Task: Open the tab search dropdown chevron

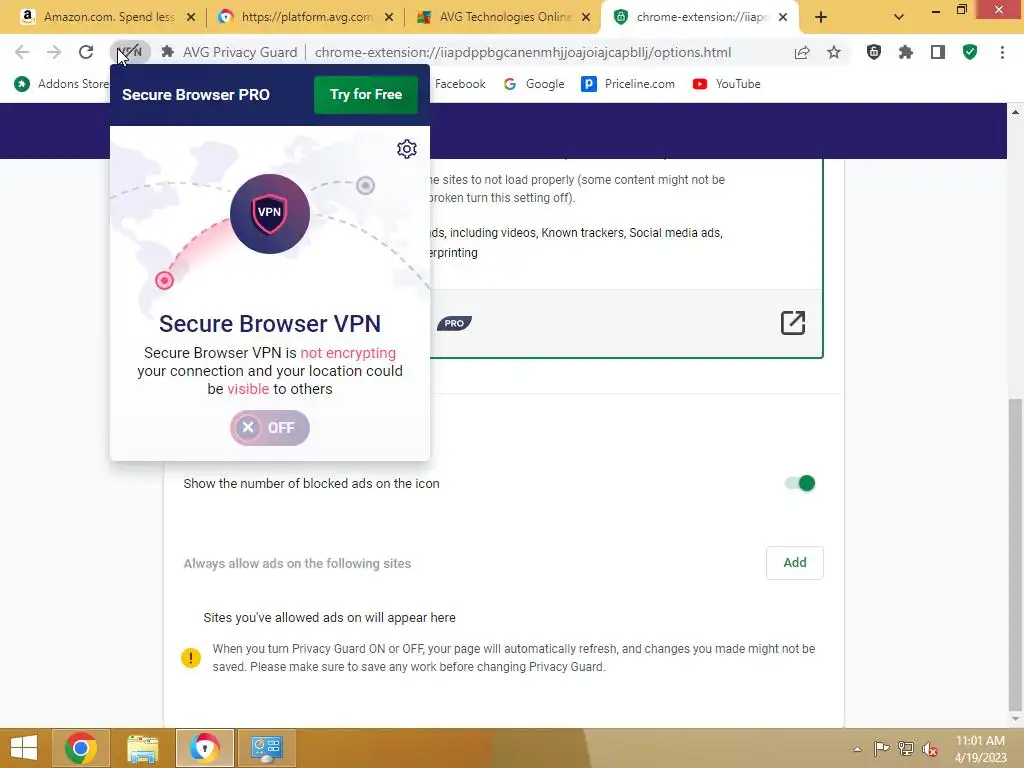Action: (x=899, y=17)
